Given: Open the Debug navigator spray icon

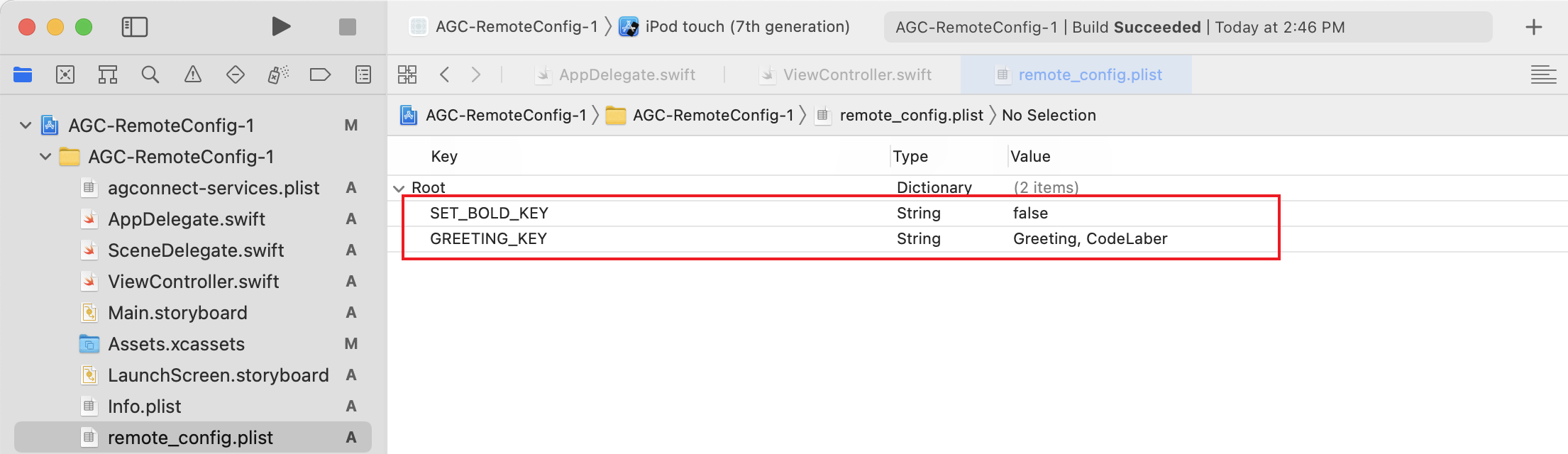Looking at the screenshot, I should [x=278, y=74].
